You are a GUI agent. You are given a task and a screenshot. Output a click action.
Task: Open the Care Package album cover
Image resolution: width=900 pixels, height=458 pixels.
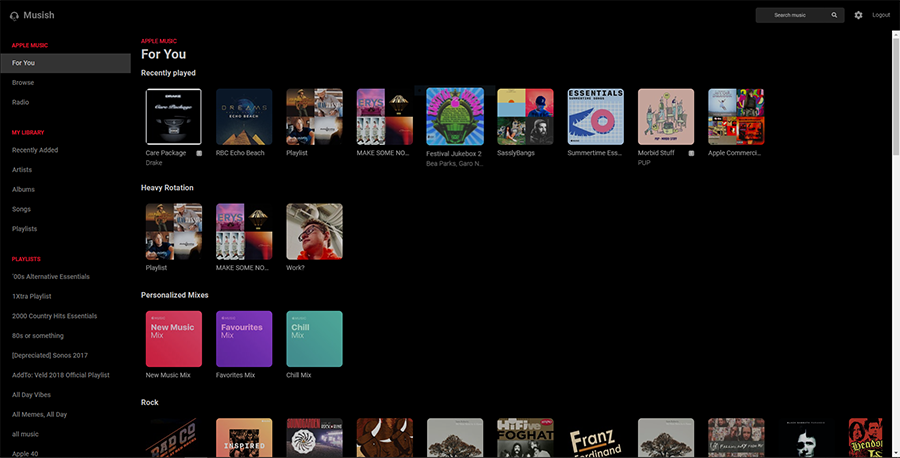pos(173,117)
